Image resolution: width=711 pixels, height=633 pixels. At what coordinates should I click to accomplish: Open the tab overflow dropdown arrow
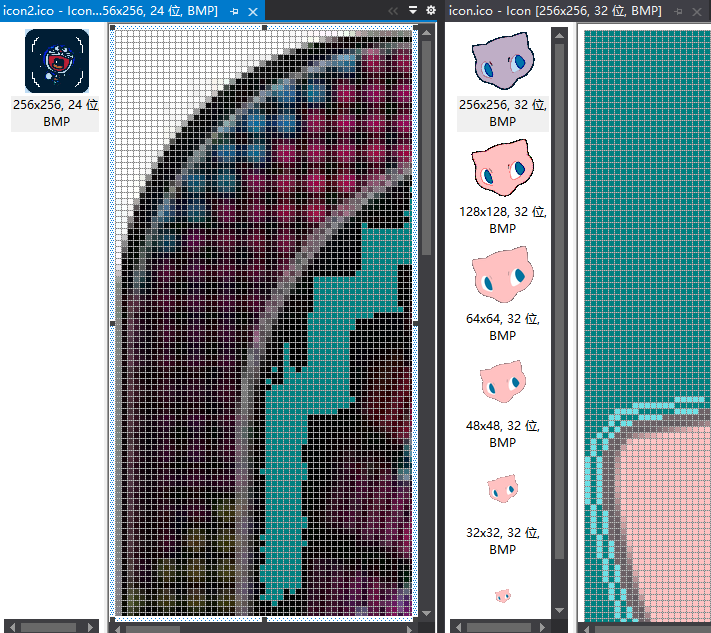pyautogui.click(x=413, y=10)
